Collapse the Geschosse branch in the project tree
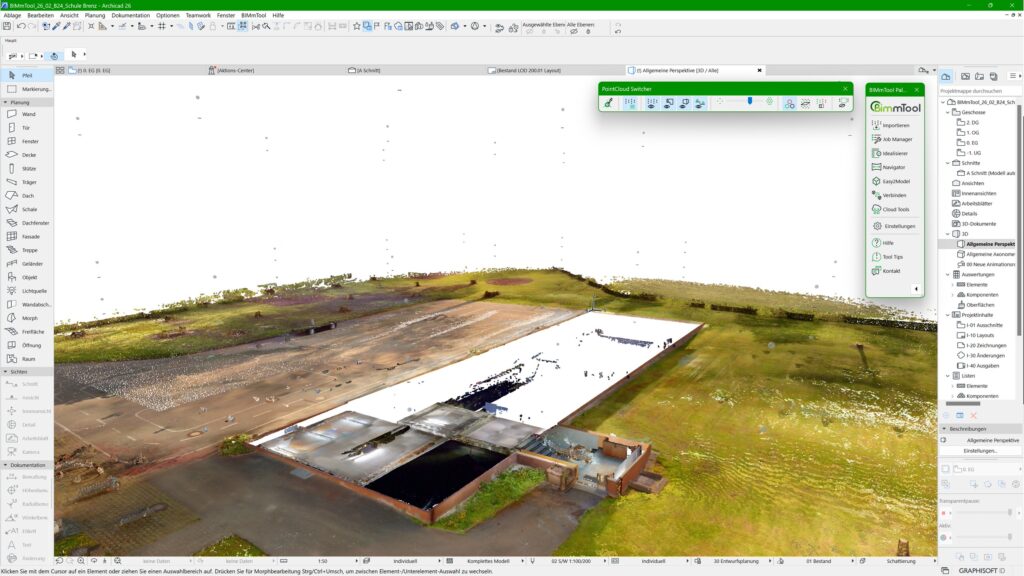1024x576 pixels. (x=948, y=111)
